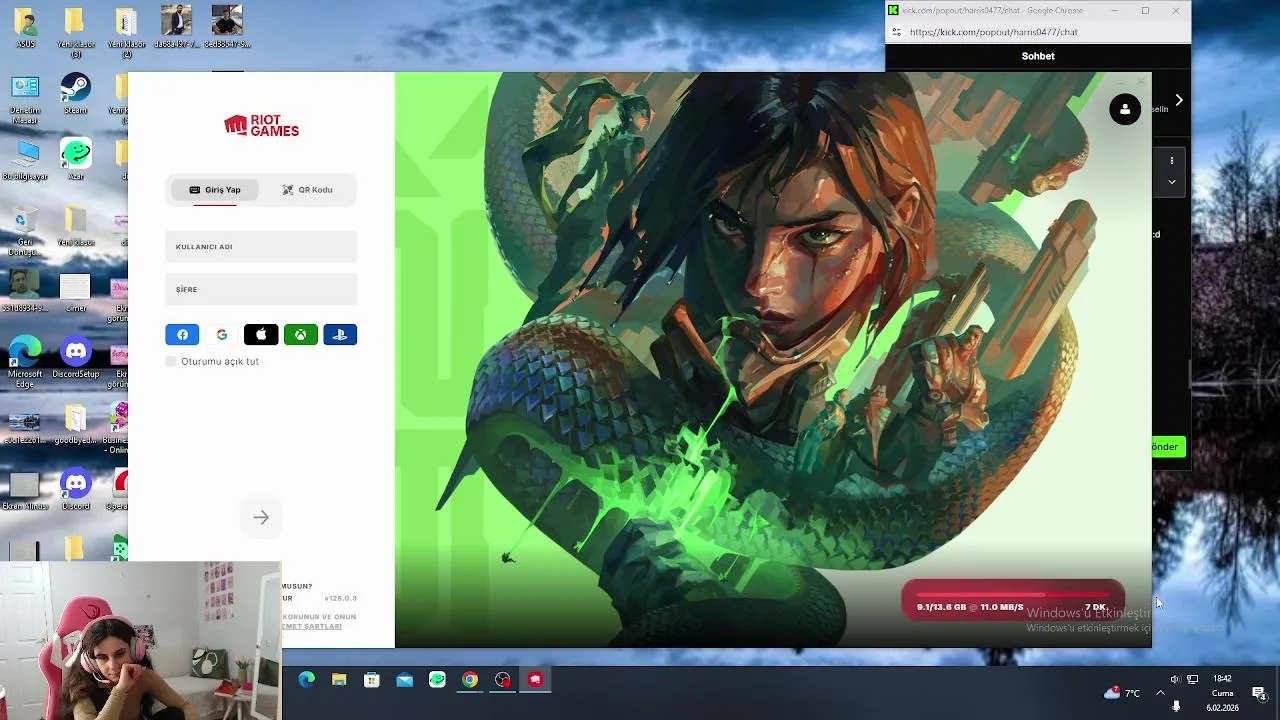The height and width of the screenshot is (720, 1280).
Task: Click the webcam overlay thumbnail
Action: point(140,641)
